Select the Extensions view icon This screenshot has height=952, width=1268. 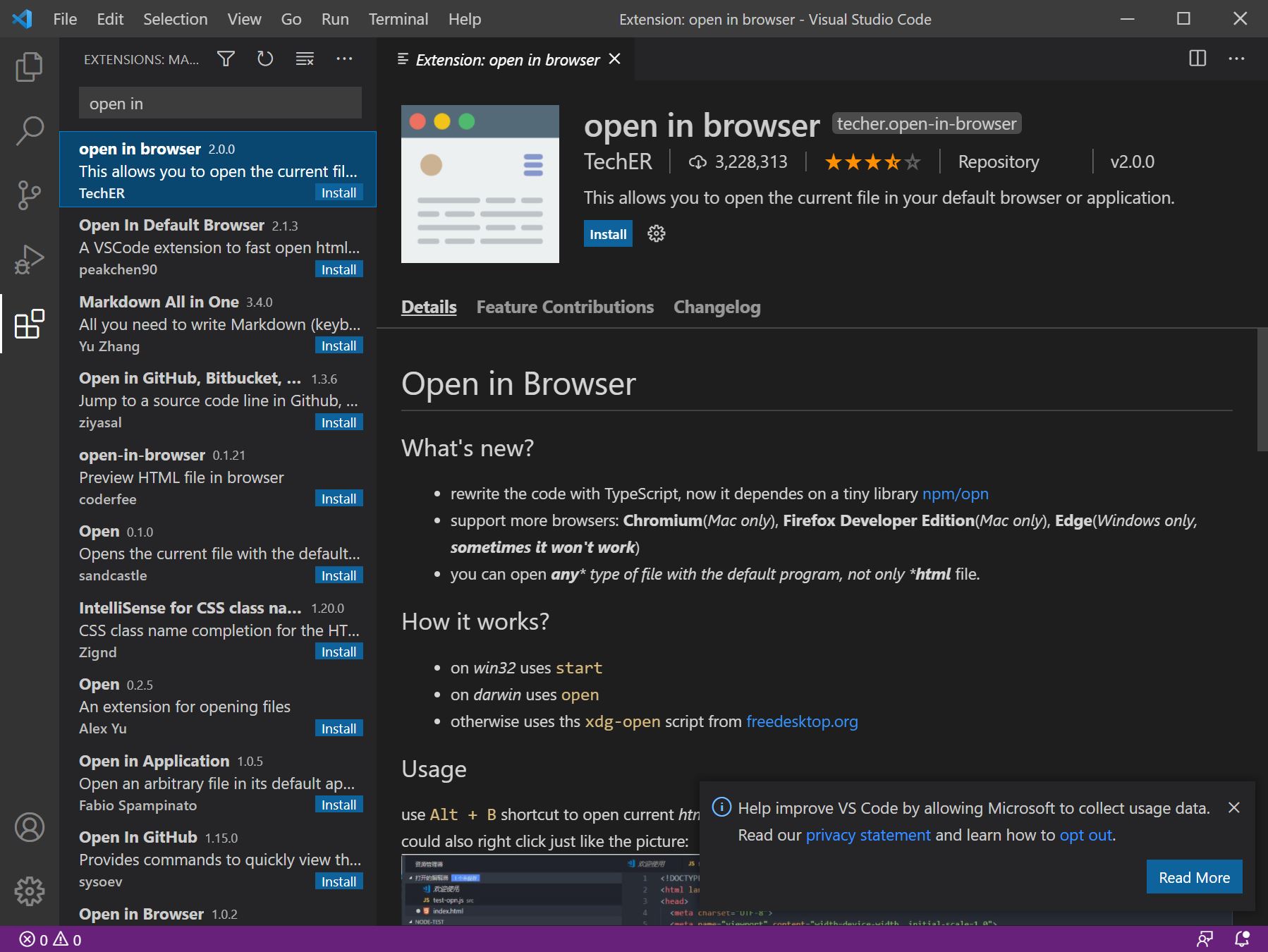pos(29,324)
